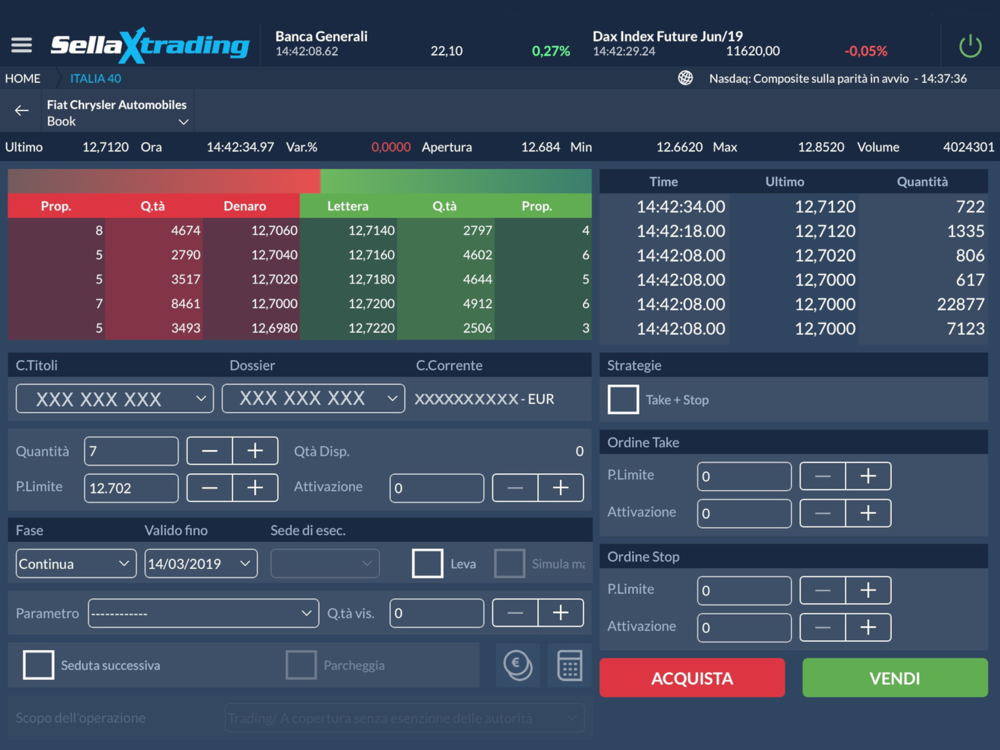This screenshot has height=750, width=1000.
Task: Click the Ordine Take Attivazione input
Action: pos(744,513)
